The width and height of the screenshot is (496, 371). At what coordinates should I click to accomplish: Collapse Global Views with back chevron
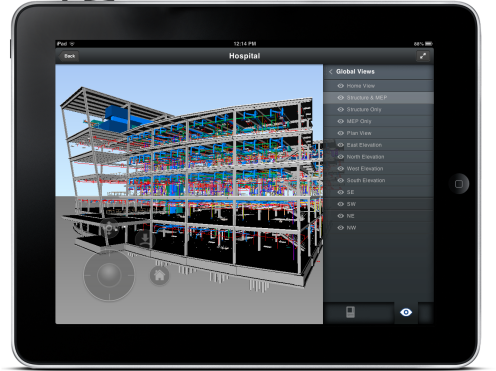click(x=331, y=72)
